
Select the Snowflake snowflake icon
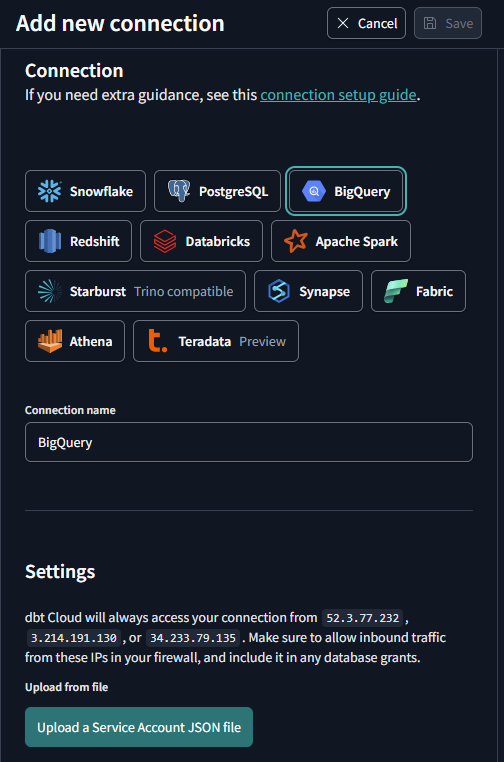pyautogui.click(x=50, y=191)
